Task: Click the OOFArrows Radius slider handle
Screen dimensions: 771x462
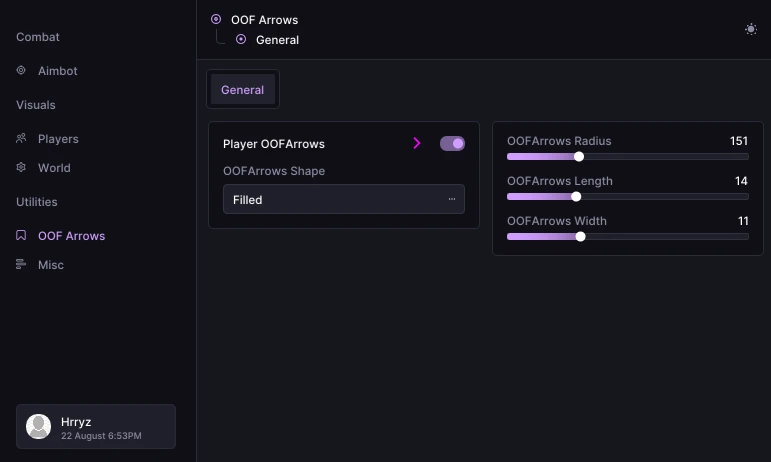Action: [x=579, y=157]
